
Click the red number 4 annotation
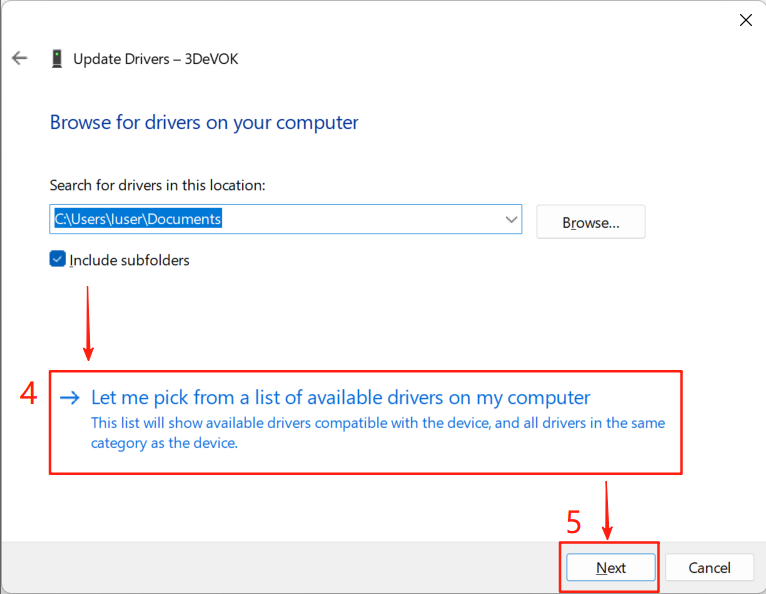tap(28, 393)
